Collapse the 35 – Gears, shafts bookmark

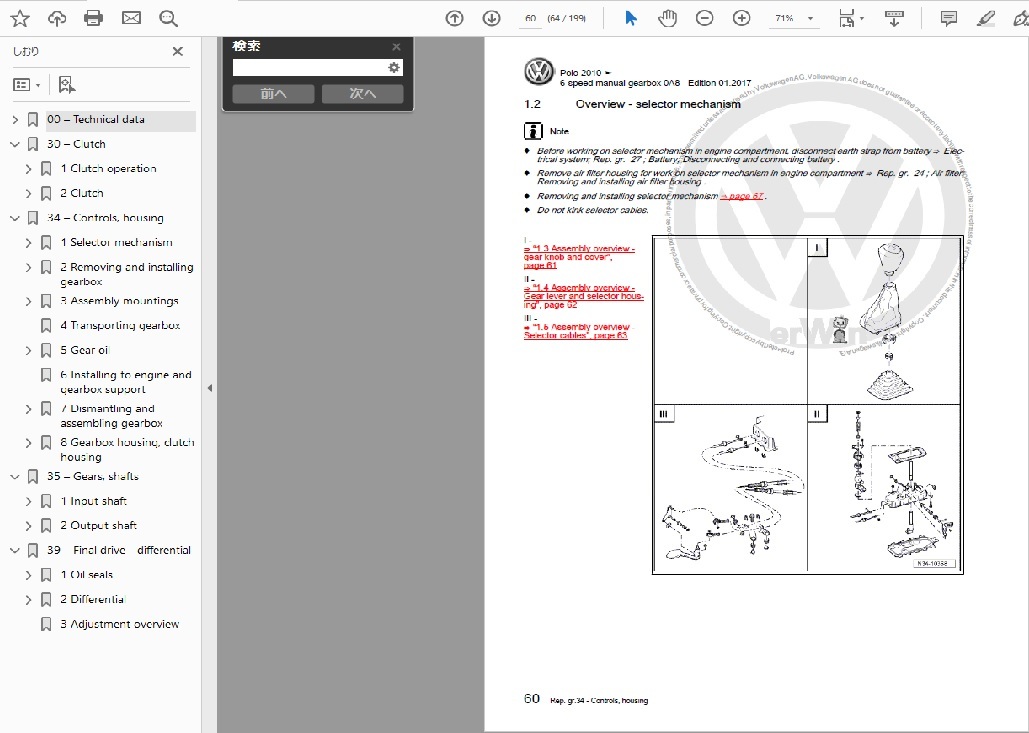(15, 476)
